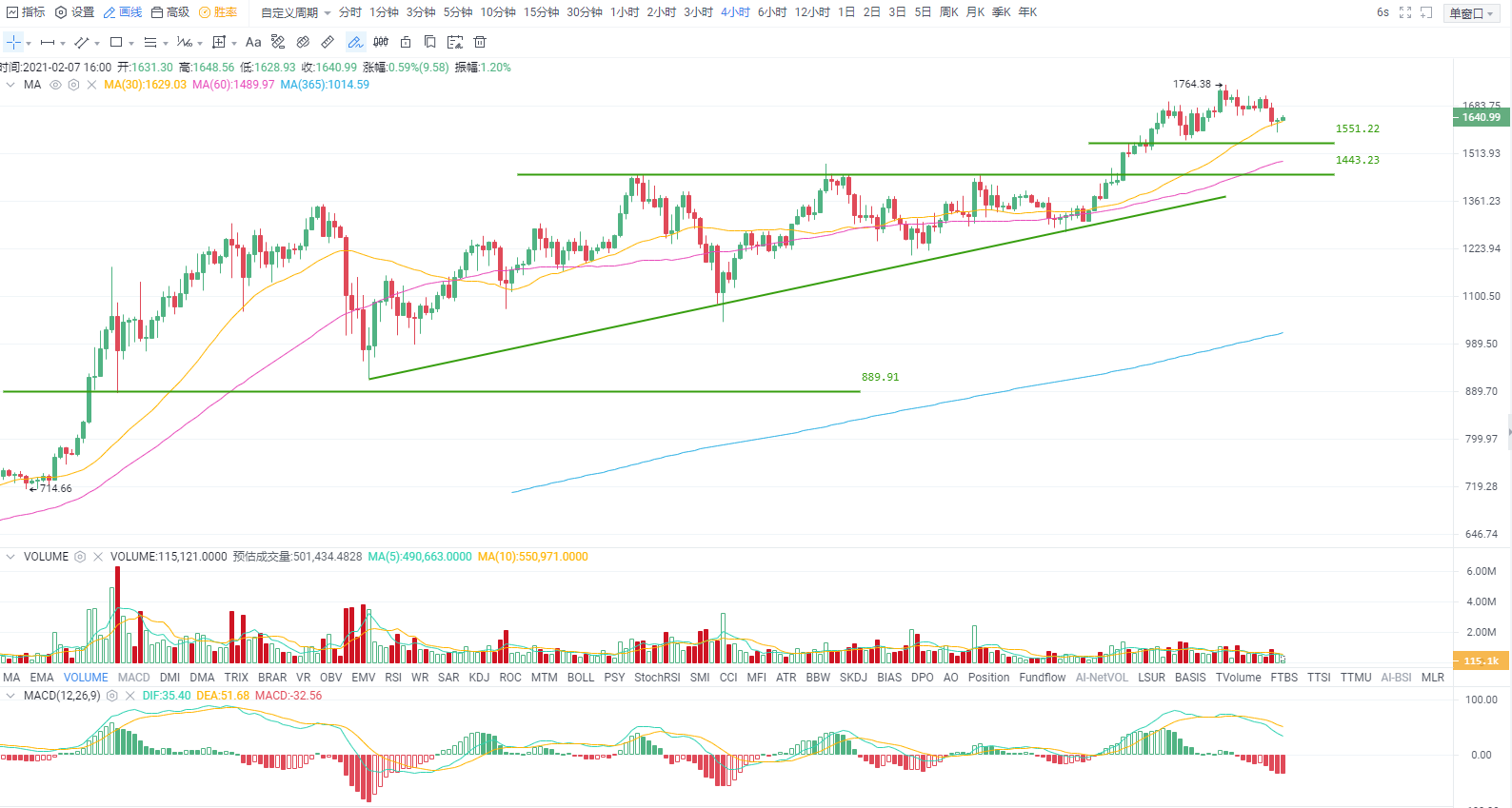Toggle MA indicator visibility eye
Image resolution: width=1512 pixels, height=808 pixels.
tap(55, 85)
